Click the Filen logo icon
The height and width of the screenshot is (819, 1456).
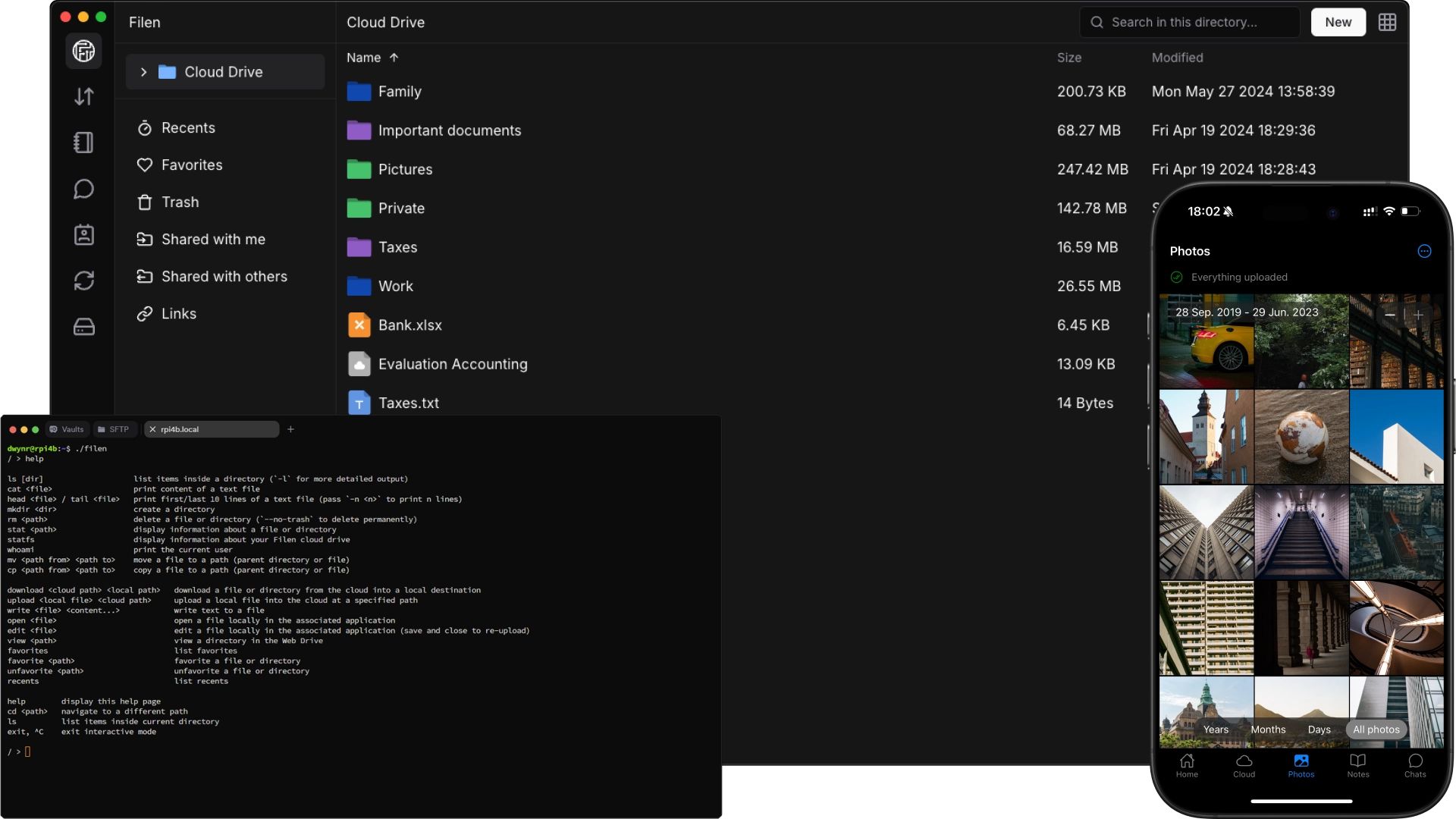coord(83,51)
